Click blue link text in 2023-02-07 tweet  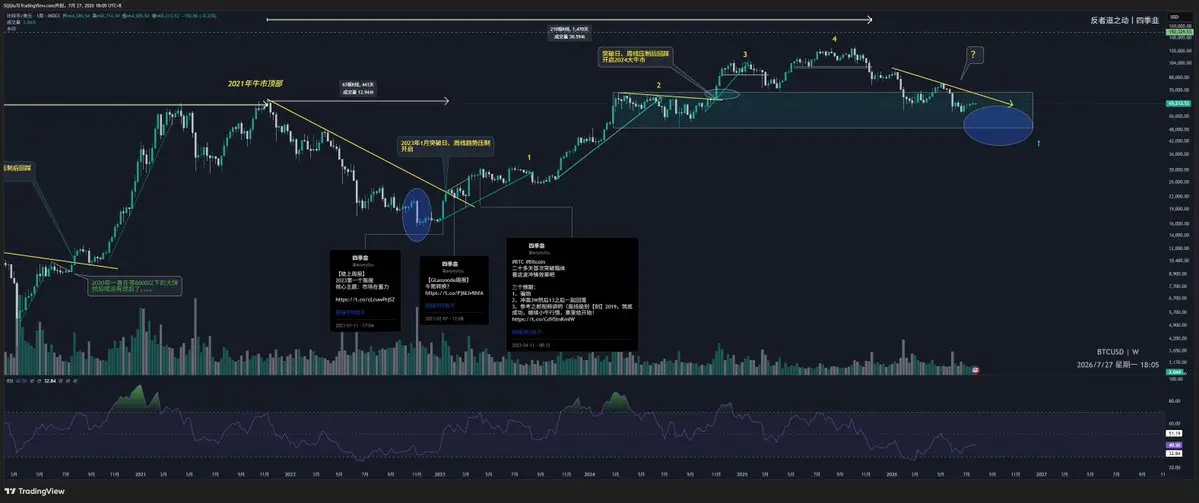pyautogui.click(x=439, y=306)
